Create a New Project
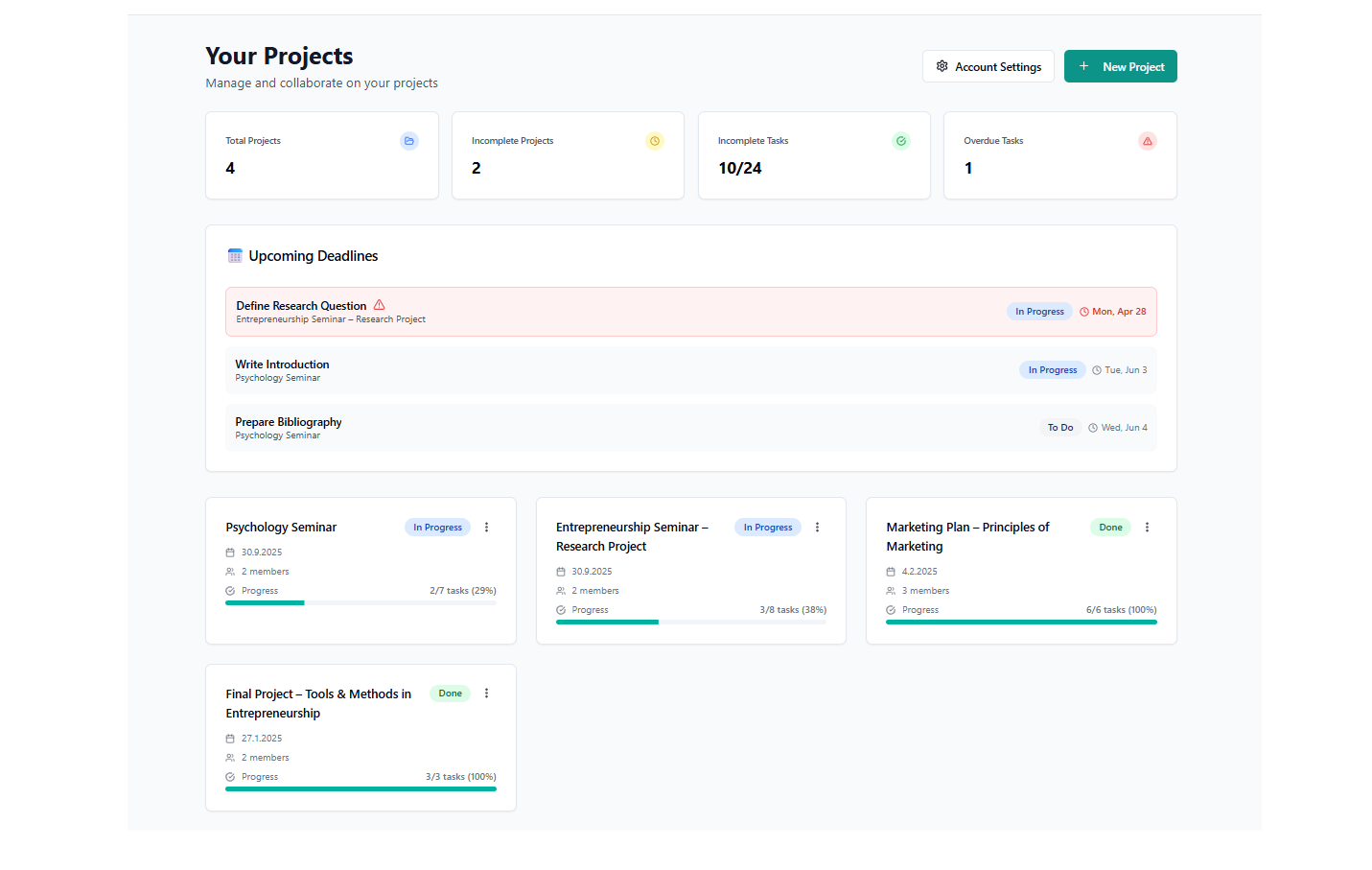Viewport: 1372px width, 870px height. coord(1120,66)
